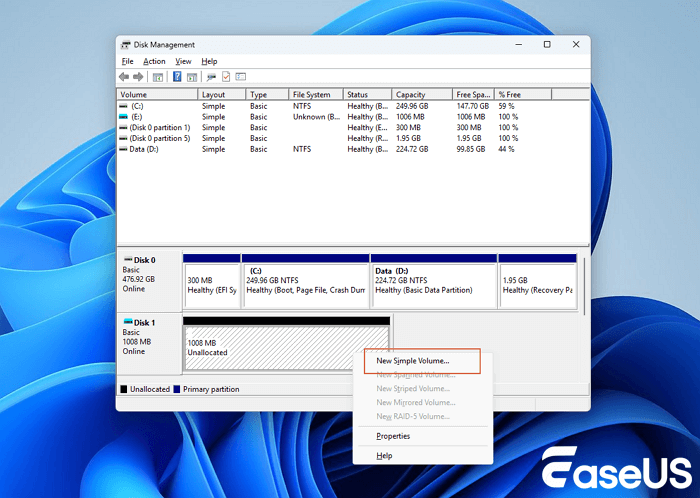Click the Disk 0 Basic 476.92 GB label

(149, 281)
